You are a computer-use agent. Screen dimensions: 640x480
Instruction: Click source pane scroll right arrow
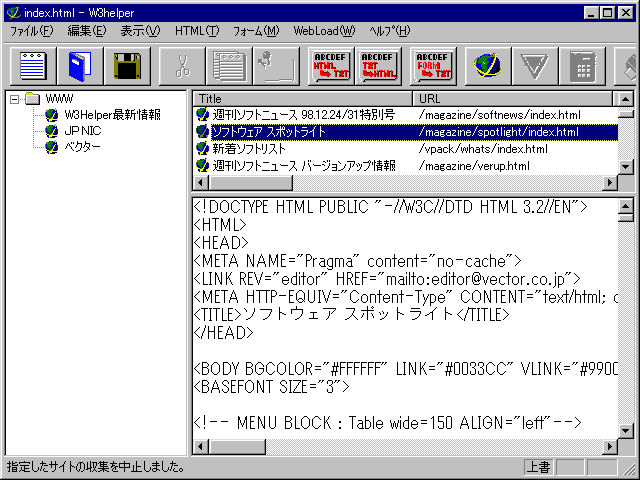coord(610,447)
